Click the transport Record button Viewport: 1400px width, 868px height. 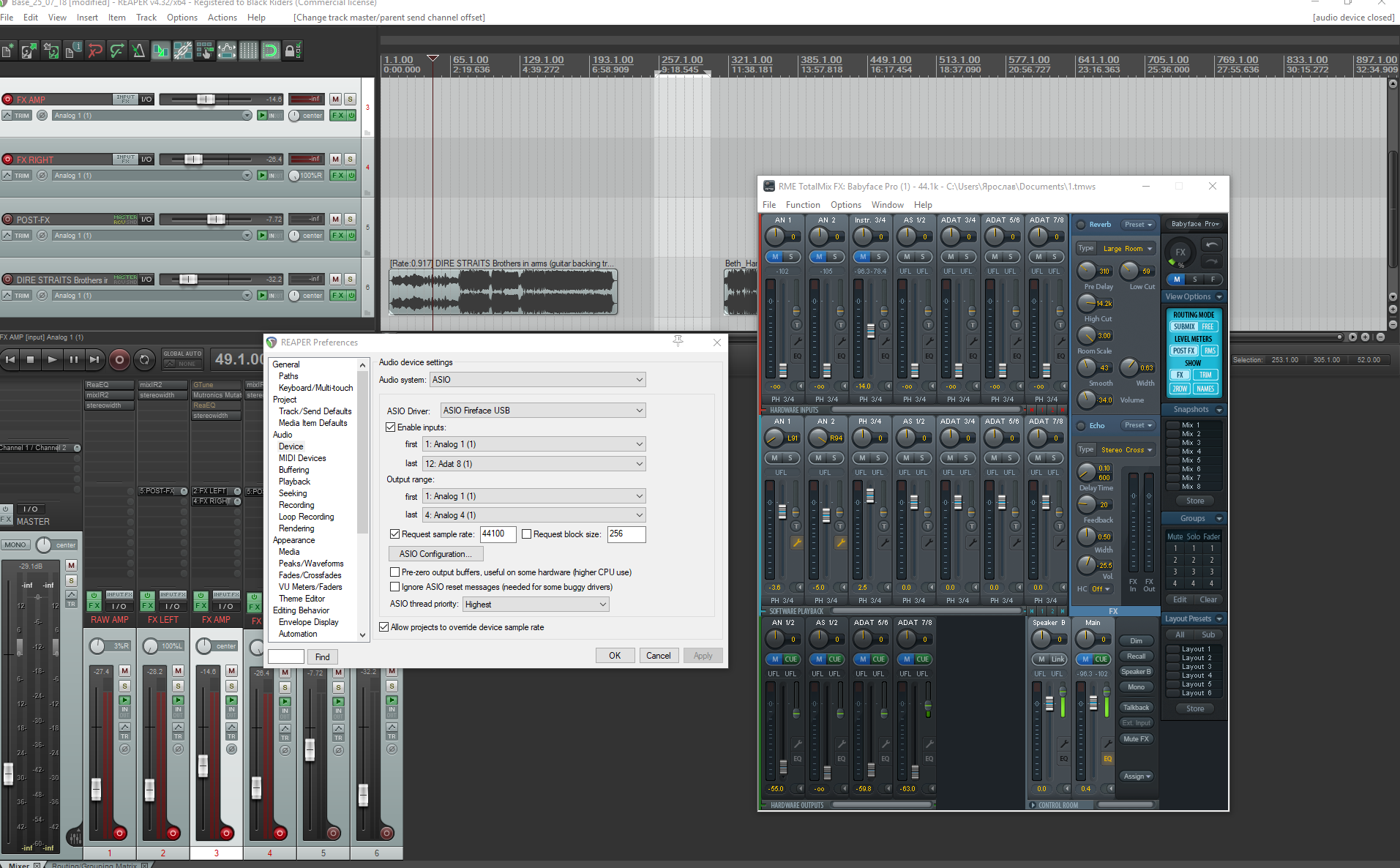point(120,359)
